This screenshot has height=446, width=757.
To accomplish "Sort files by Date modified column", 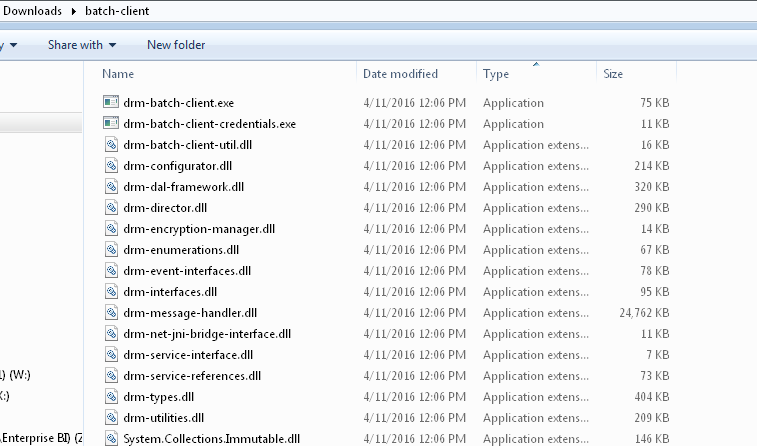I will (400, 74).
